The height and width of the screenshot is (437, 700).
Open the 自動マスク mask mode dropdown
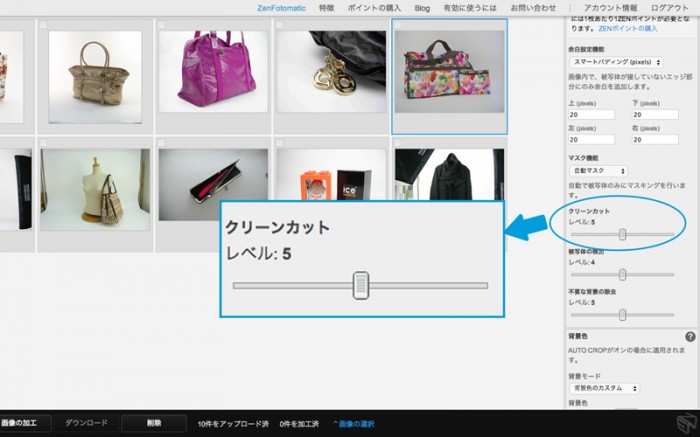pos(597,171)
